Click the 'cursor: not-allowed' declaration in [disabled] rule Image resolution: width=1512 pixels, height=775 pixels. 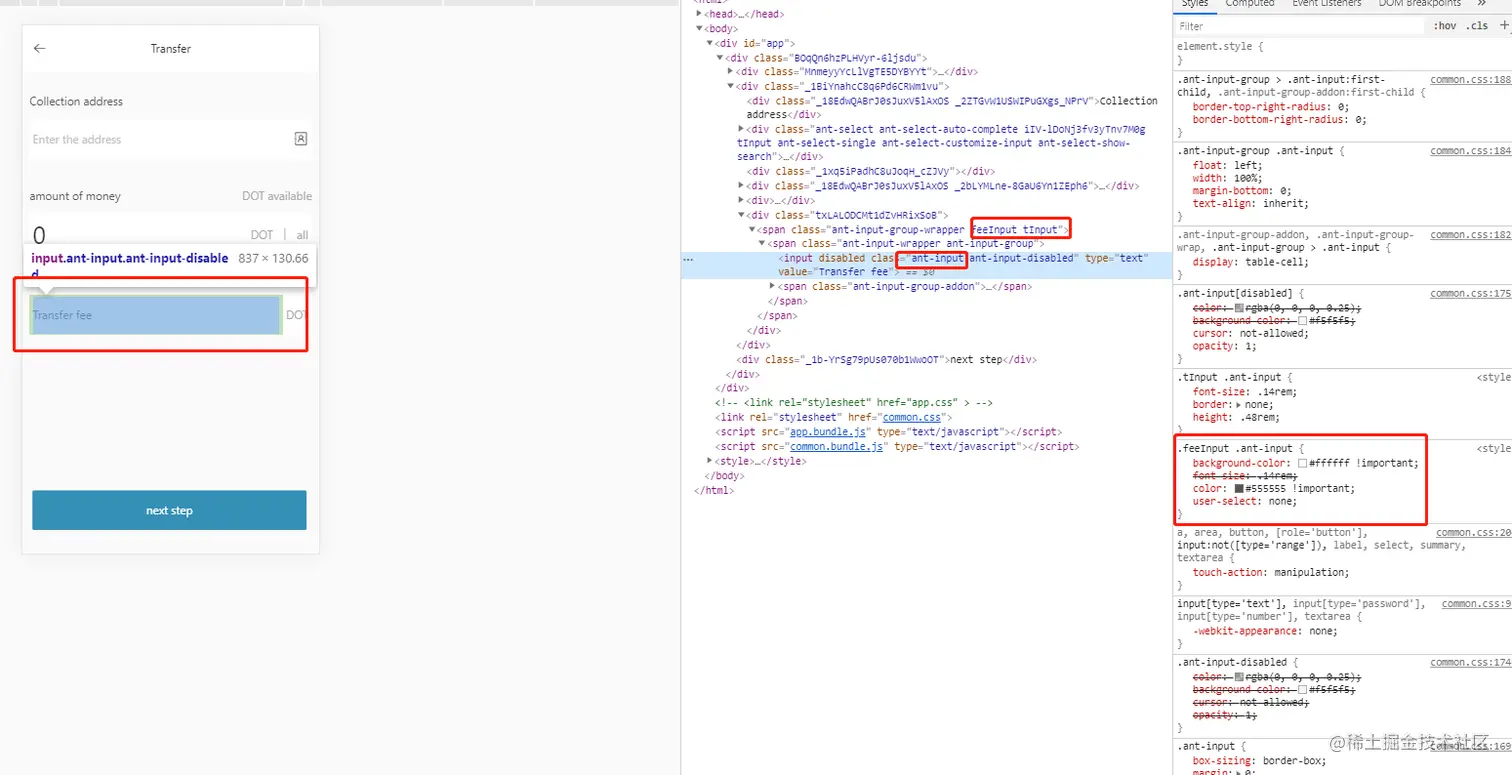coord(1250,333)
